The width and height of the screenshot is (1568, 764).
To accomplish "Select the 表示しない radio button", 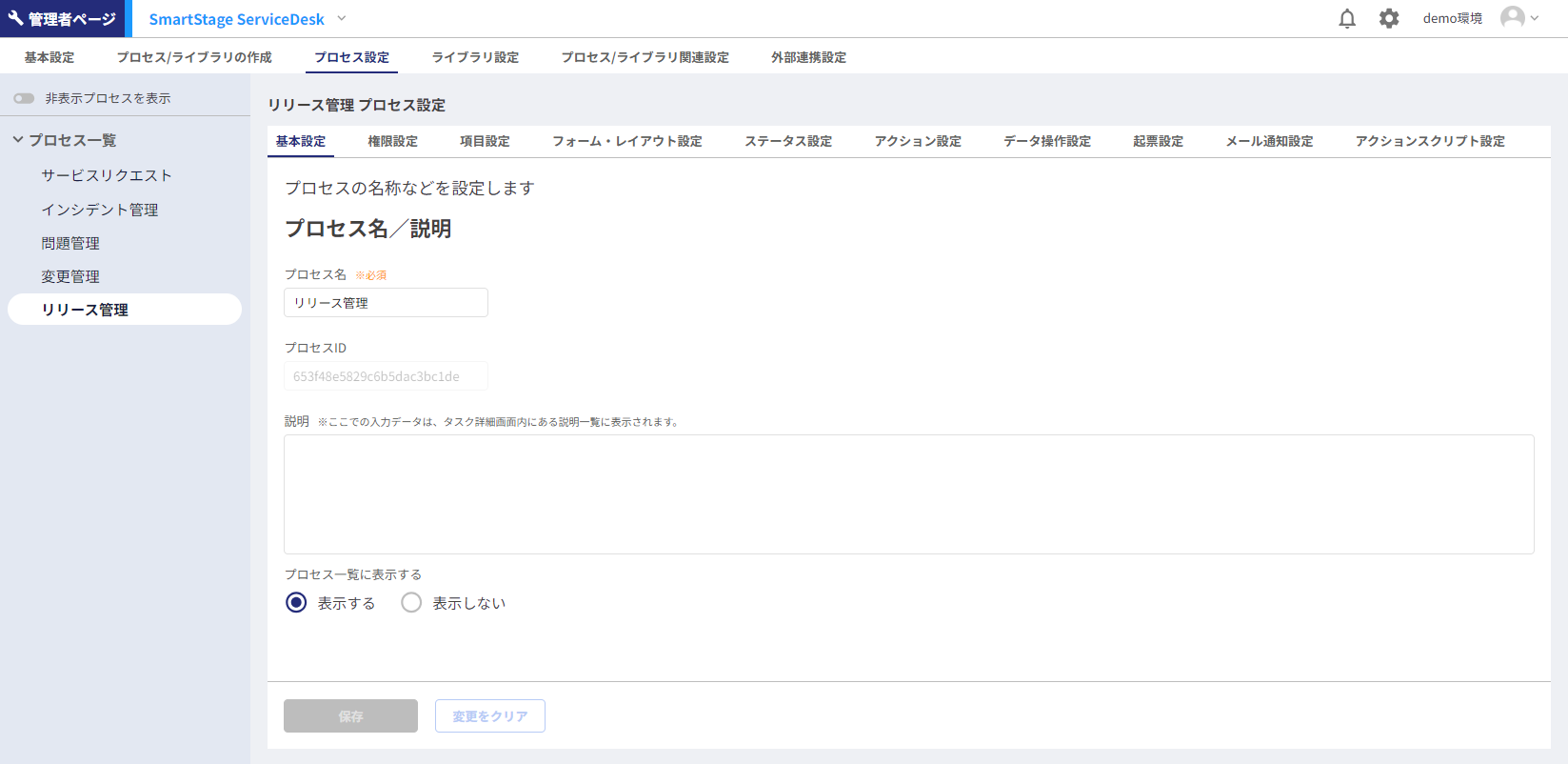I will coord(411,603).
